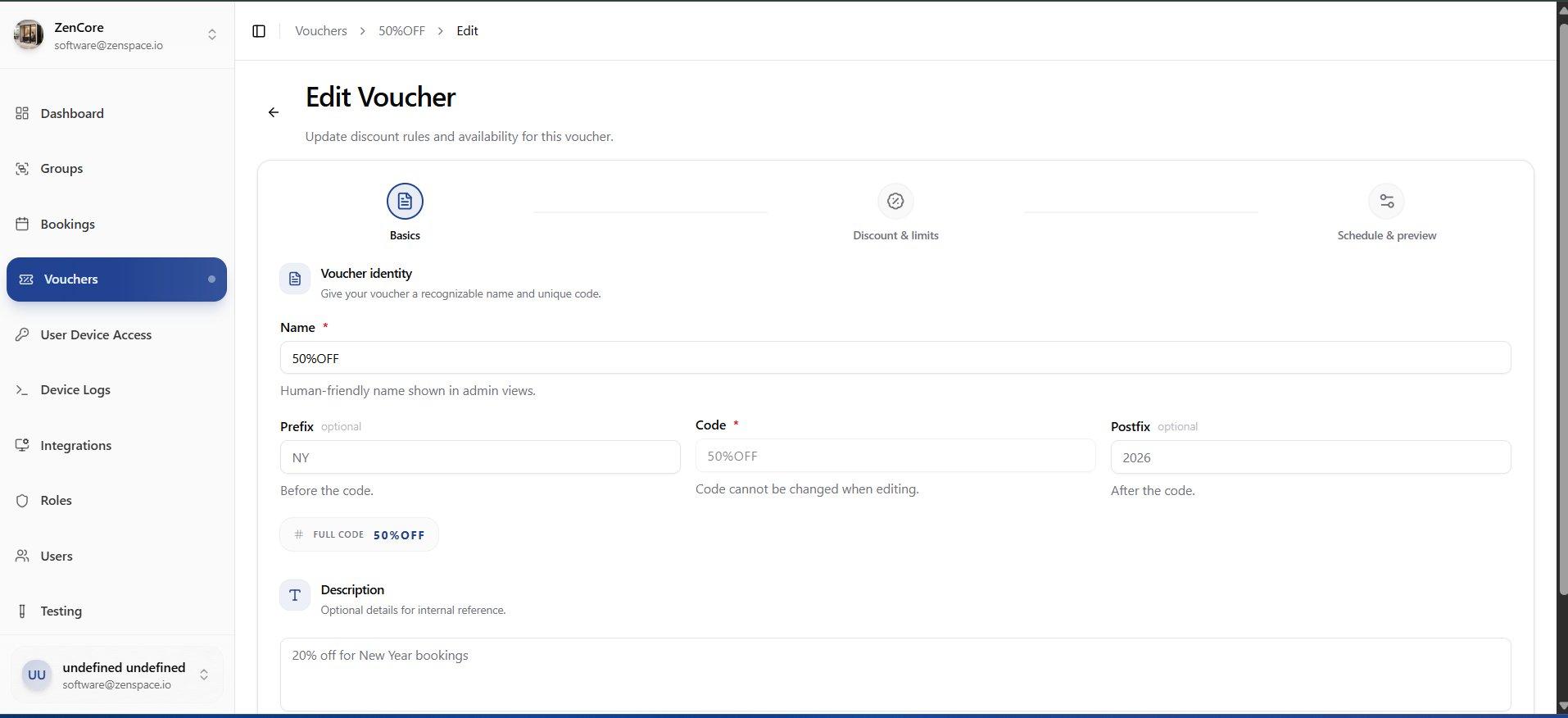Click the UU user avatar
This screenshot has width=1568, height=718.
point(37,675)
